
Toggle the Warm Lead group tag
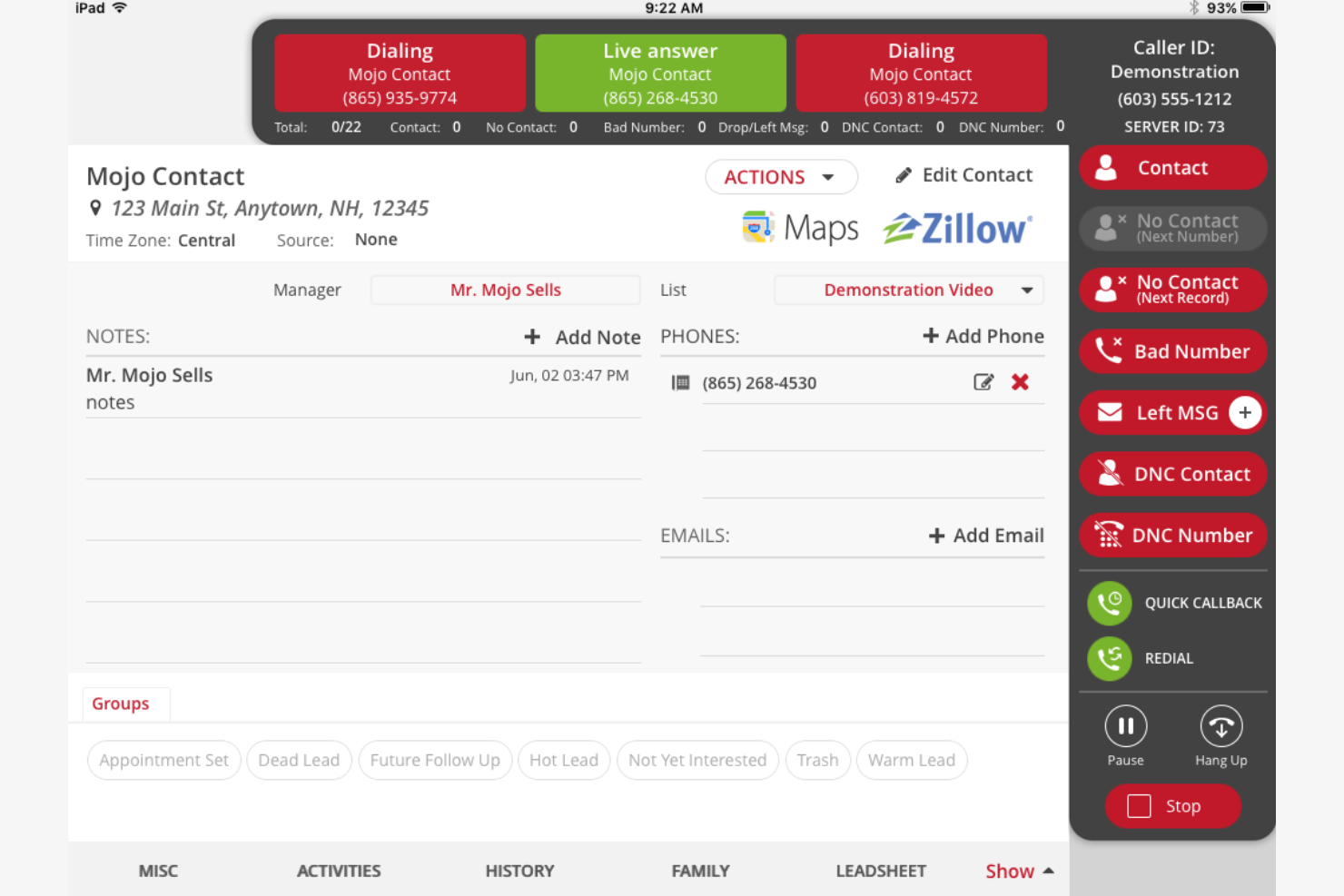(912, 760)
